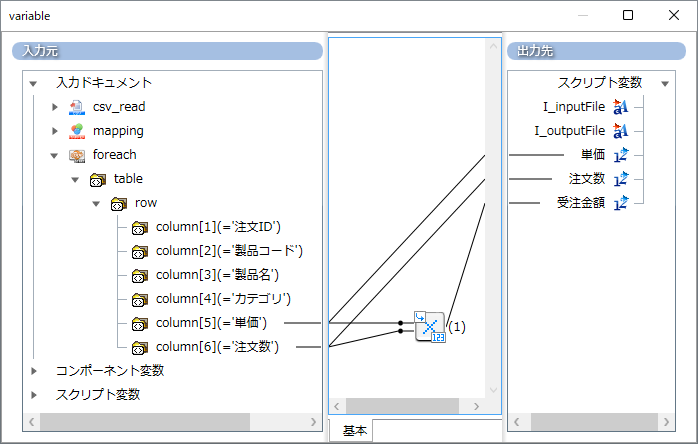
Task: Select column[3](='製品名') label
Action: click(x=217, y=275)
